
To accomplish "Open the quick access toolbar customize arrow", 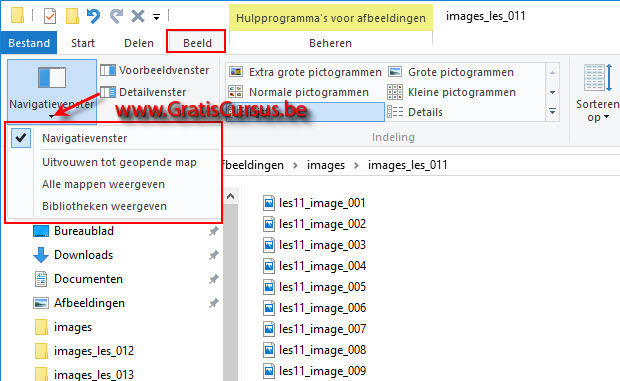I will tap(157, 17).
